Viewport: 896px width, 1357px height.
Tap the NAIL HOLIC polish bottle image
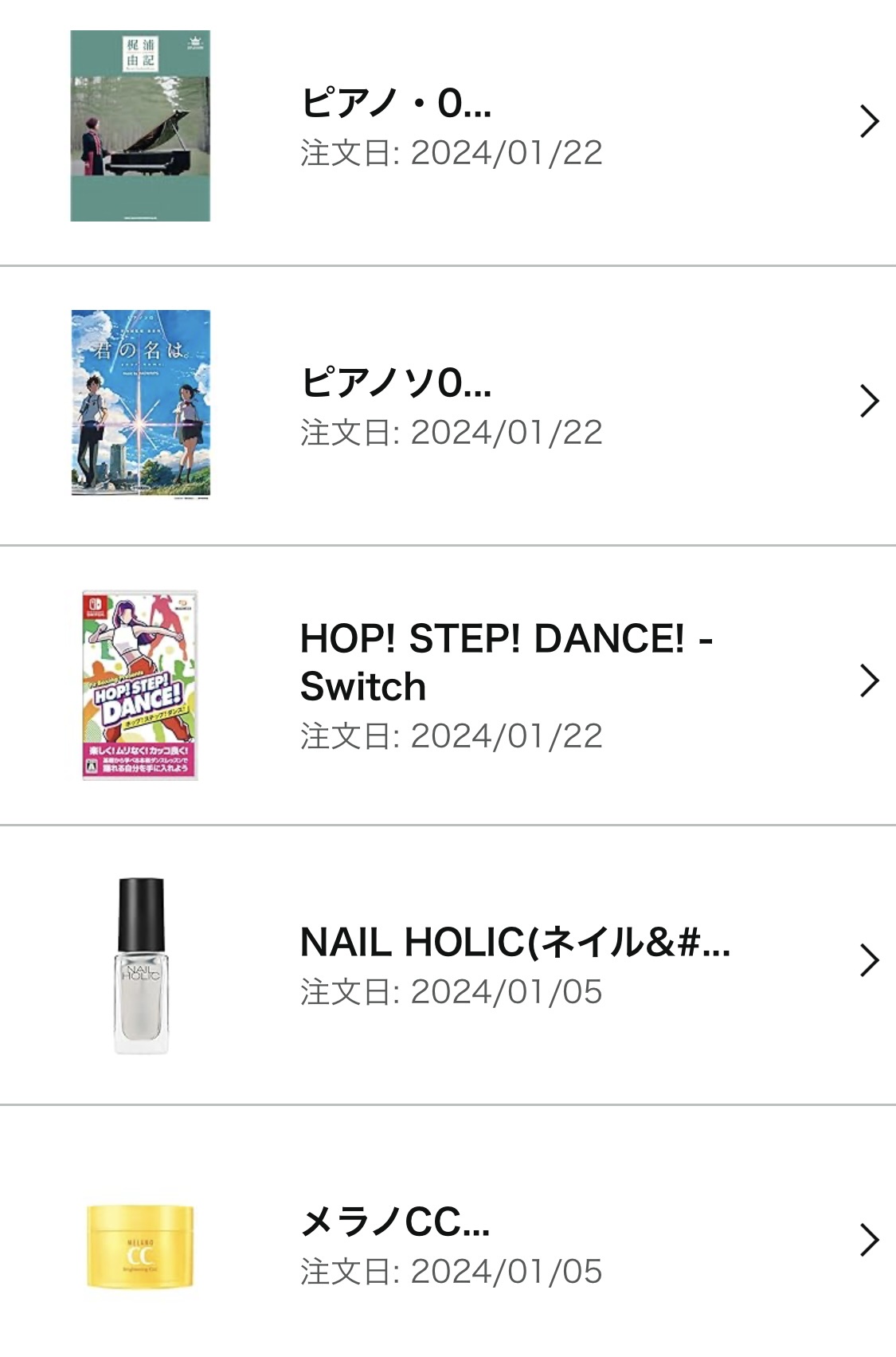[141, 965]
